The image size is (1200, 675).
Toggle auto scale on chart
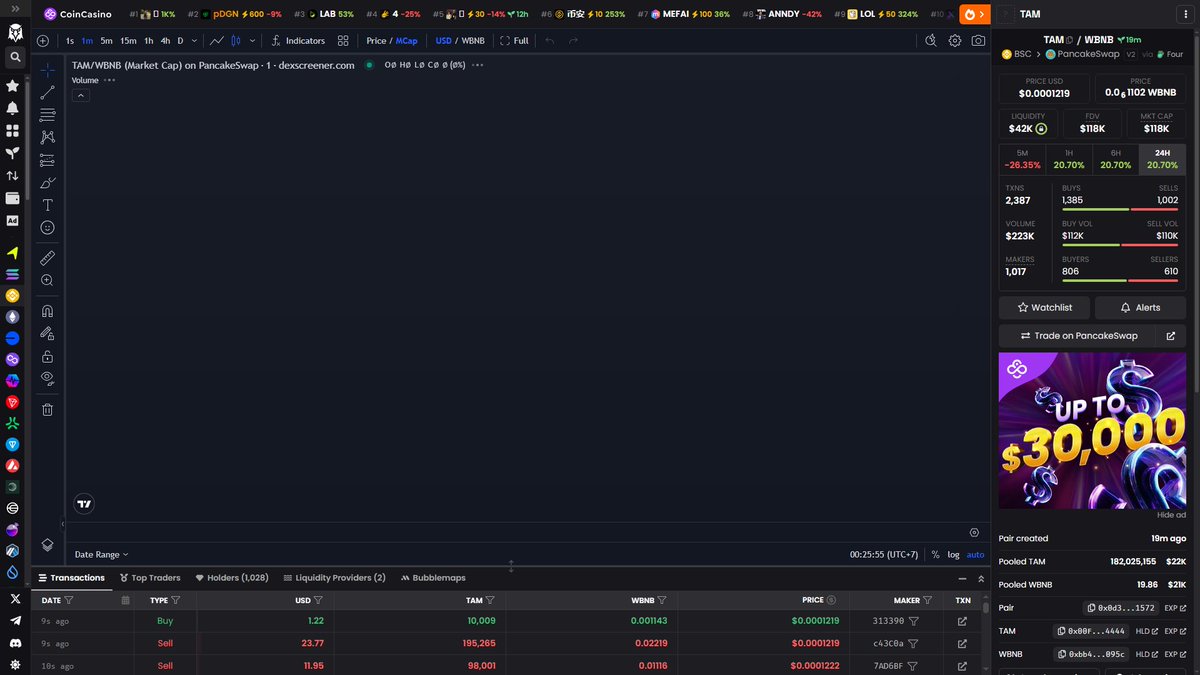tap(975, 554)
